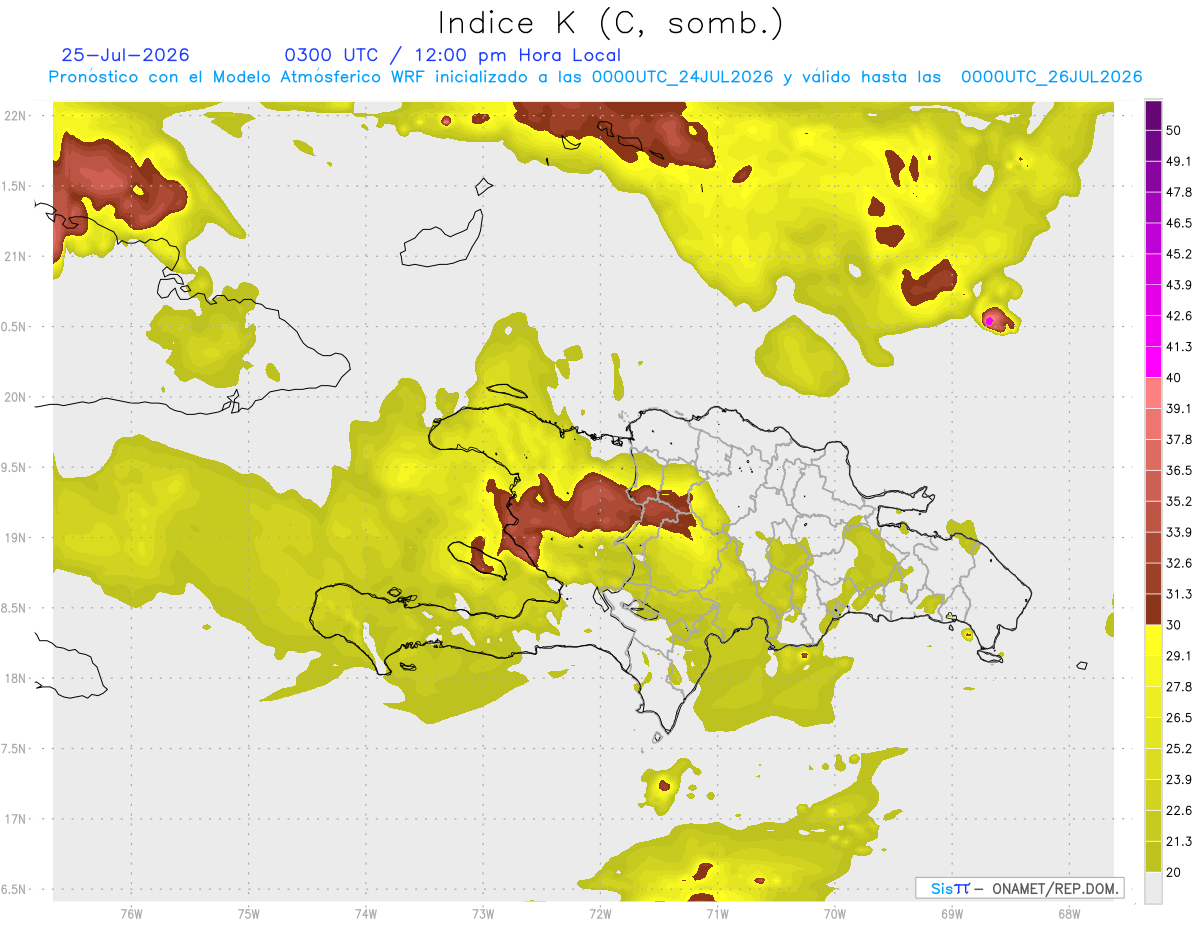Image resolution: width=1200 pixels, height=927 pixels.
Task: Click the "35.2" color scale label
Action: tap(1179, 501)
